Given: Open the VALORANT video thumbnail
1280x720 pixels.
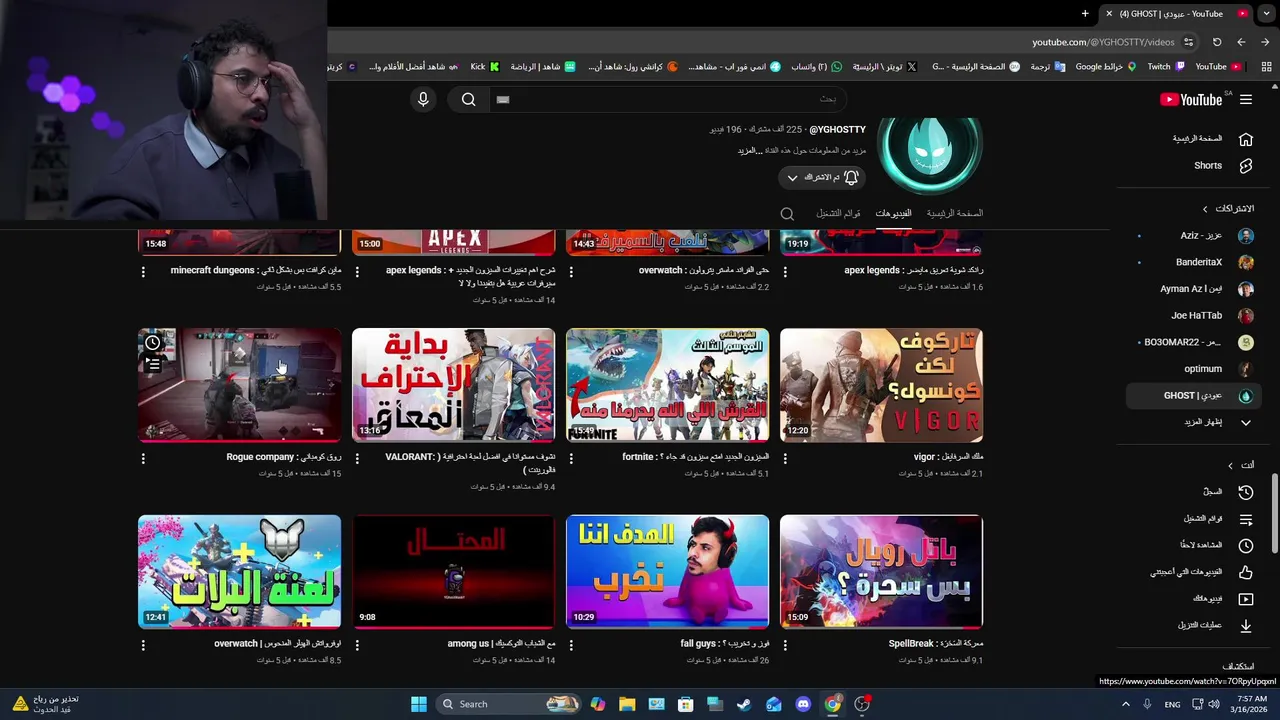Looking at the screenshot, I should (453, 385).
